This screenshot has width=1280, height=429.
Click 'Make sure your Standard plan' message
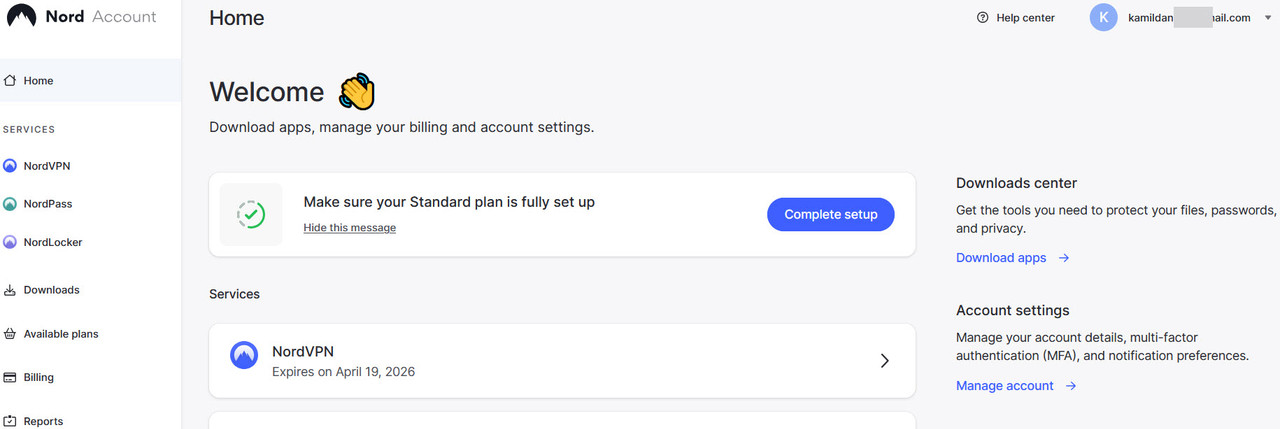coord(449,202)
